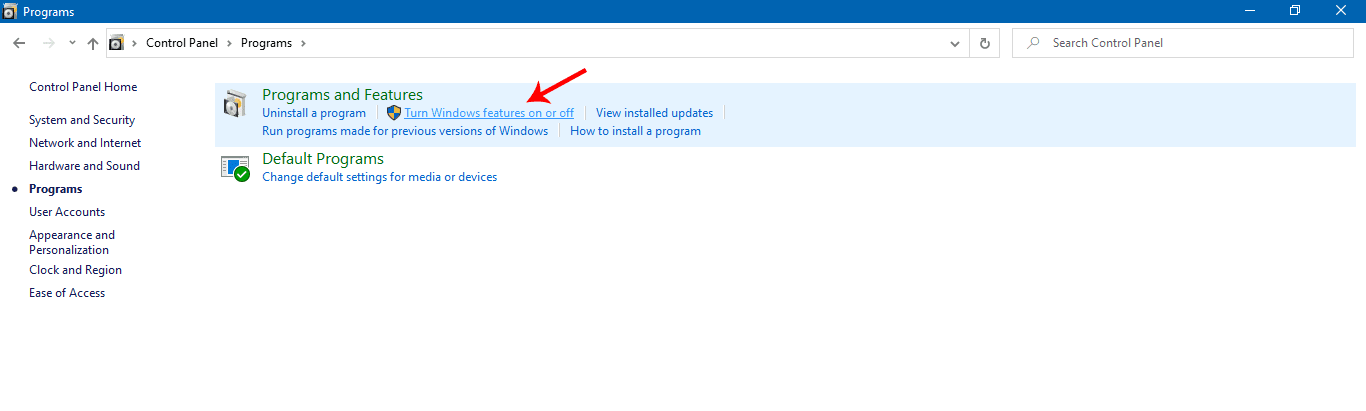
Task: Expand chevron before Control Panel breadcrumb
Action: pos(135,43)
